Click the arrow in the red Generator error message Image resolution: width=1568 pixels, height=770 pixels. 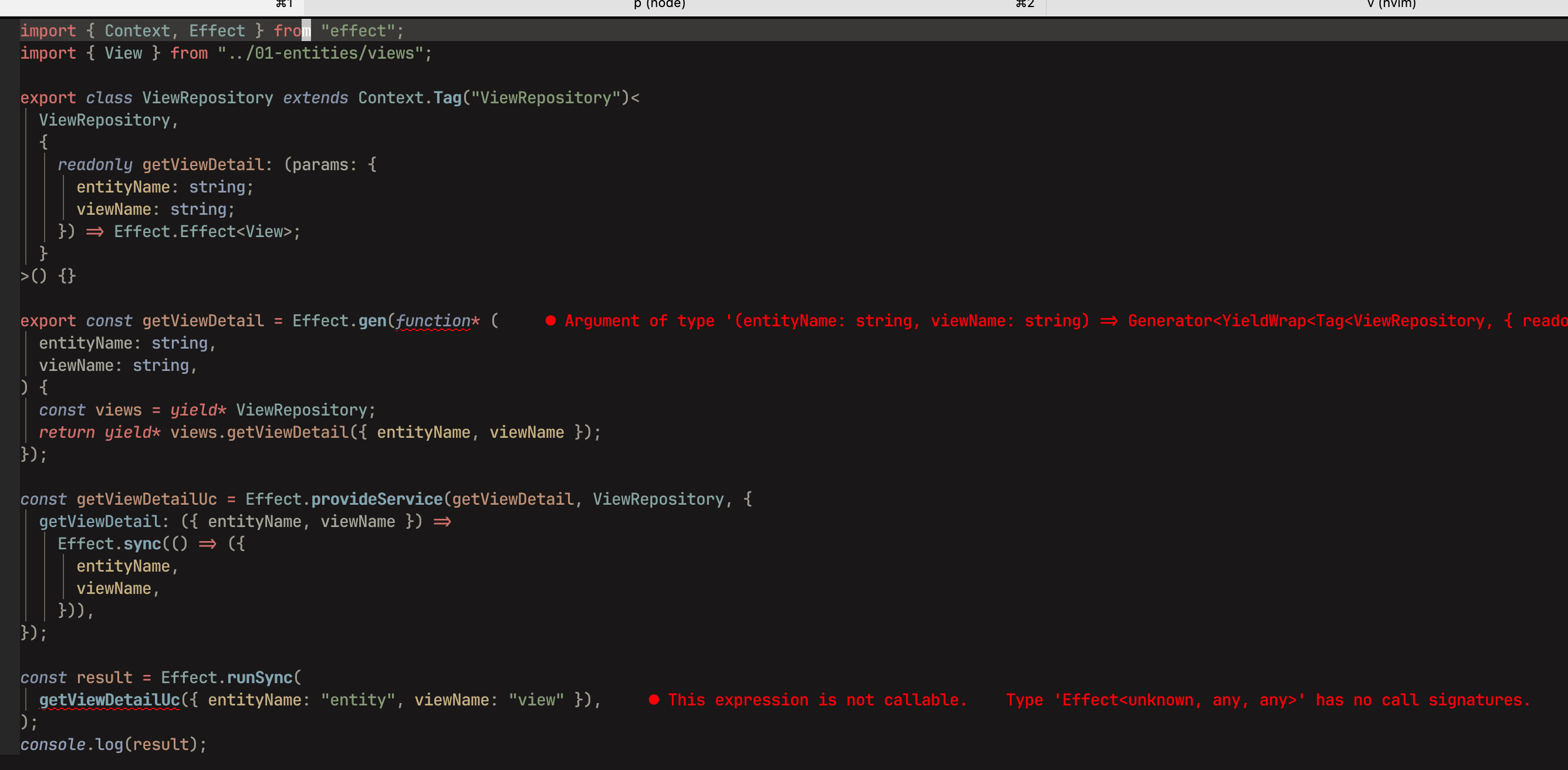click(1109, 321)
